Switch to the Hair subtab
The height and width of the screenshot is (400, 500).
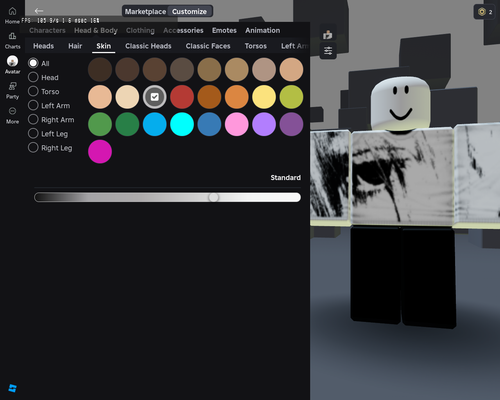[x=75, y=46]
